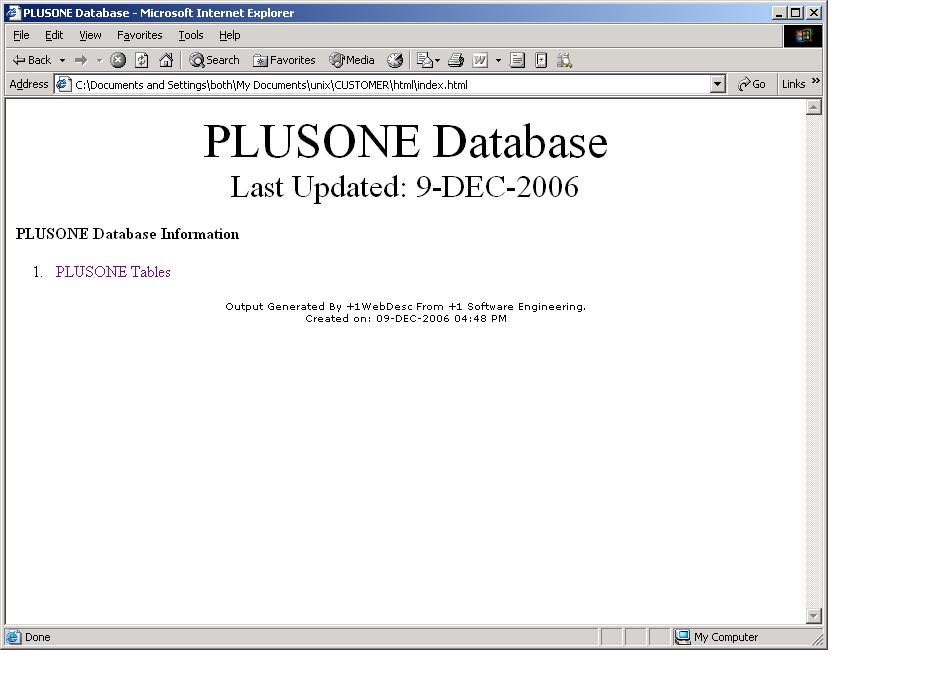Go back with the Back button
Image resolution: width=933 pixels, height=690 pixels.
click(x=32, y=60)
